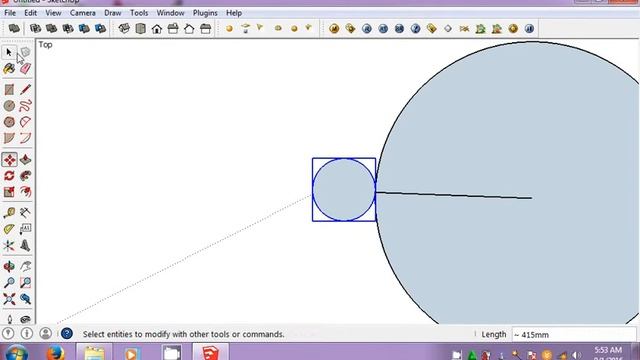Open the Tools menu
Image resolution: width=640 pixels, height=360 pixels.
(x=139, y=13)
